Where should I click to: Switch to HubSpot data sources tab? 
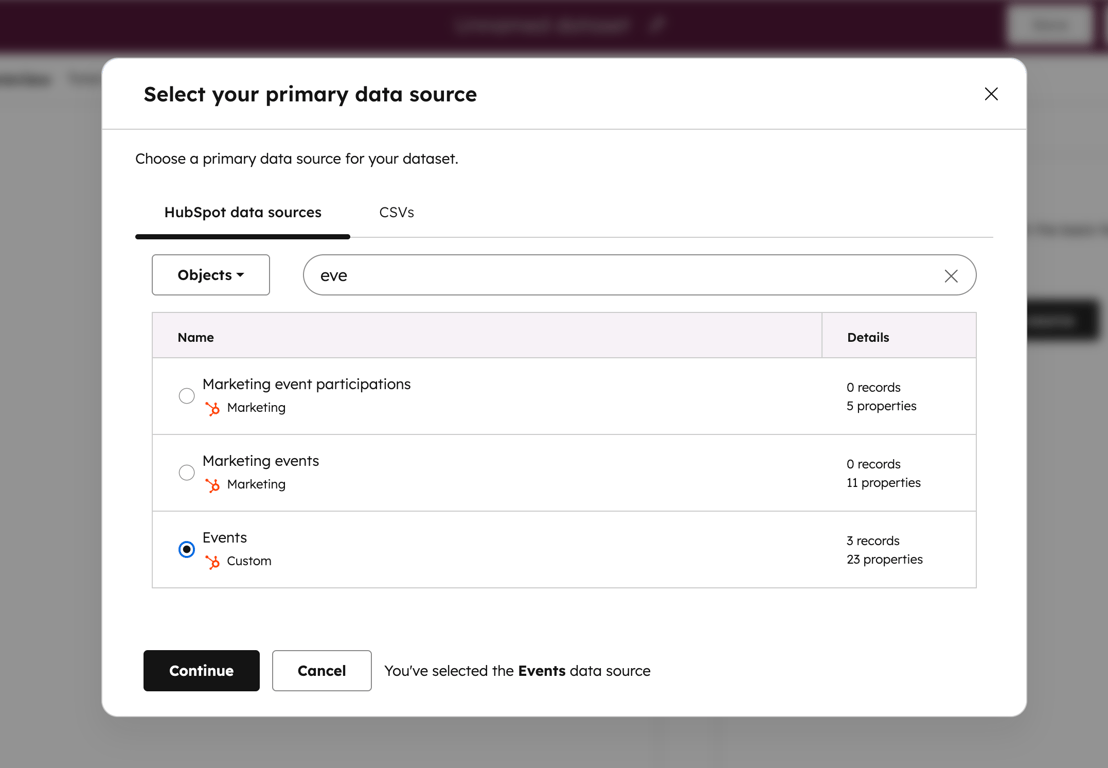click(x=243, y=212)
